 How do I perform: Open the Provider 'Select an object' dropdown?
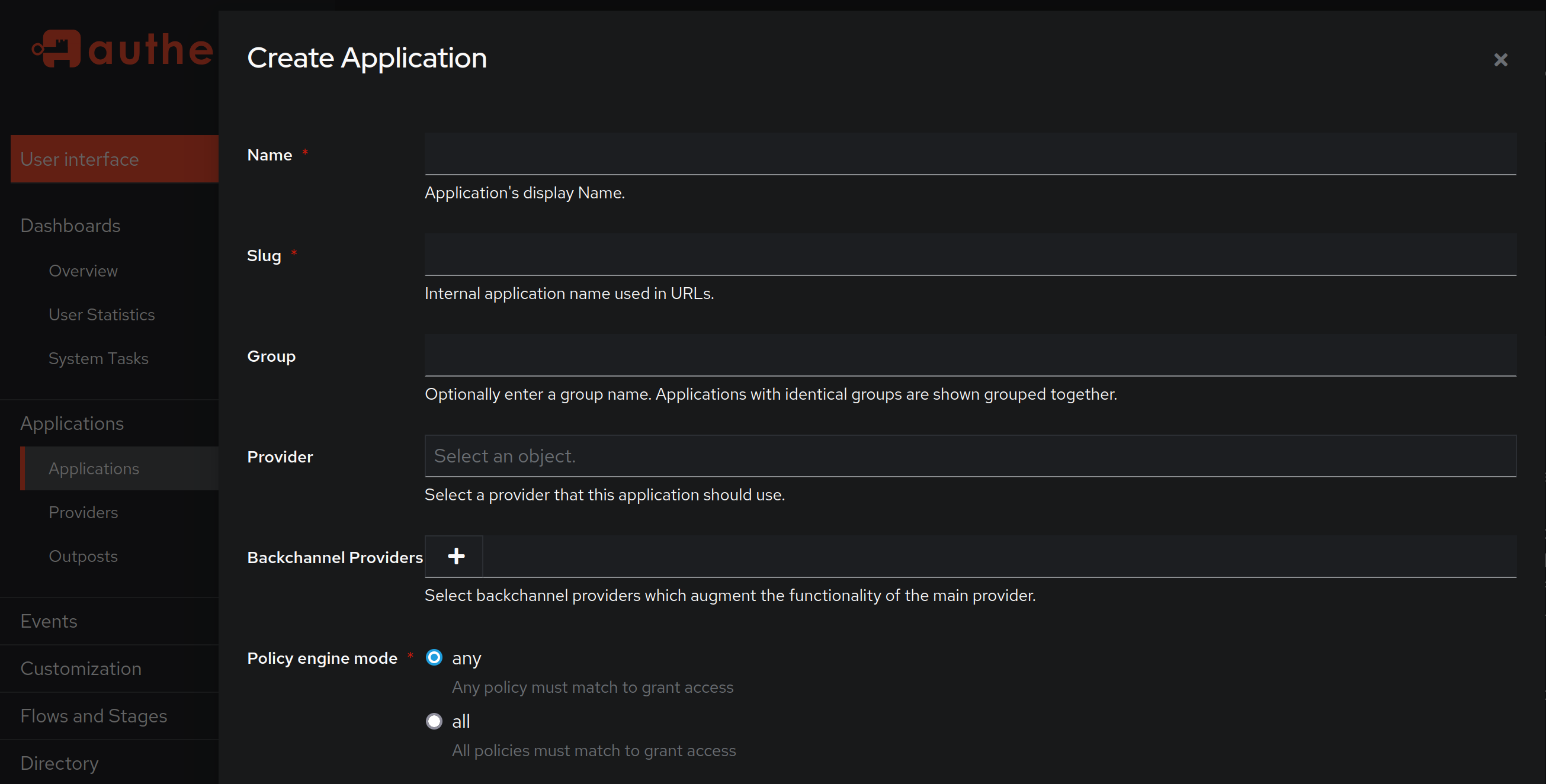coord(970,456)
